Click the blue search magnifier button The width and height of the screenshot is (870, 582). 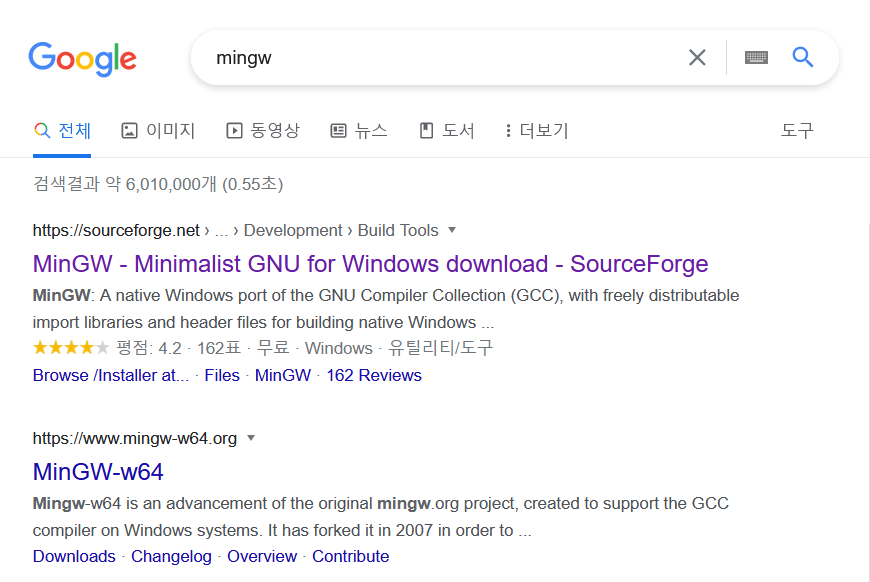(802, 57)
